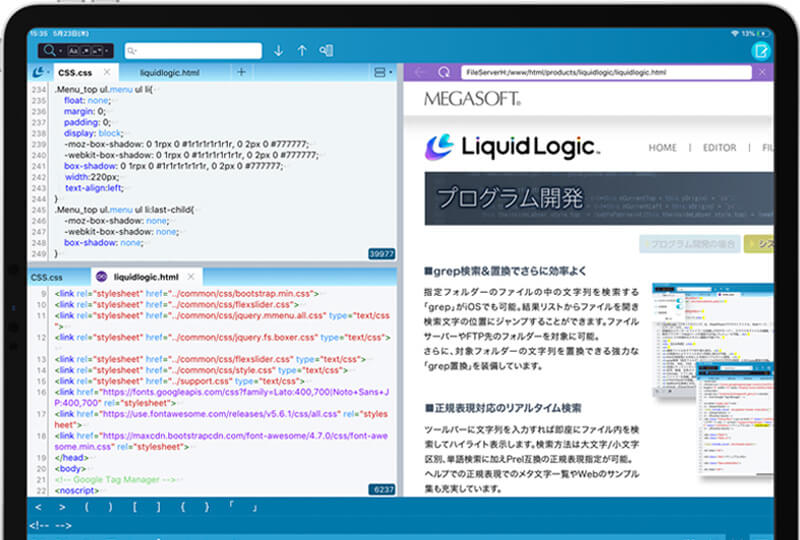
Task: Open the replace panel icon
Action: coord(326,51)
